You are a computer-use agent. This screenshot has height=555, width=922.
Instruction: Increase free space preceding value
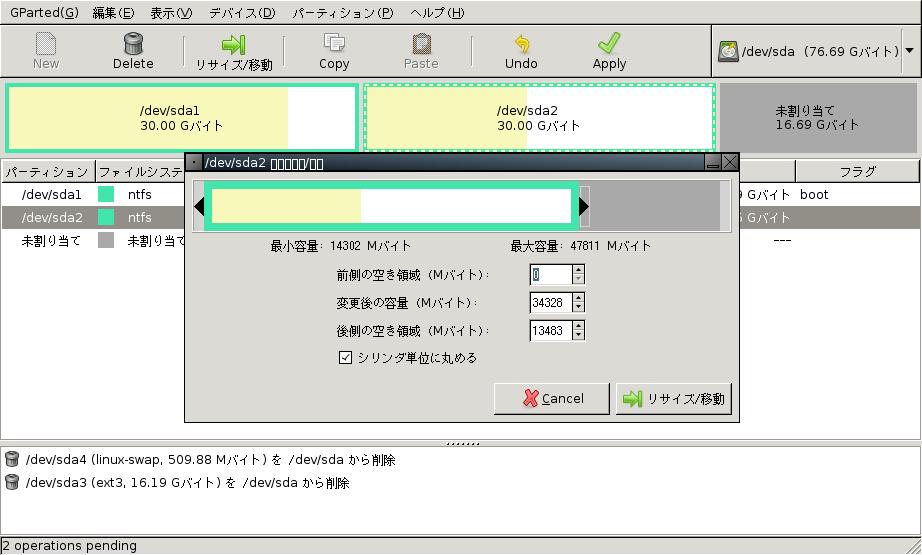(579, 270)
